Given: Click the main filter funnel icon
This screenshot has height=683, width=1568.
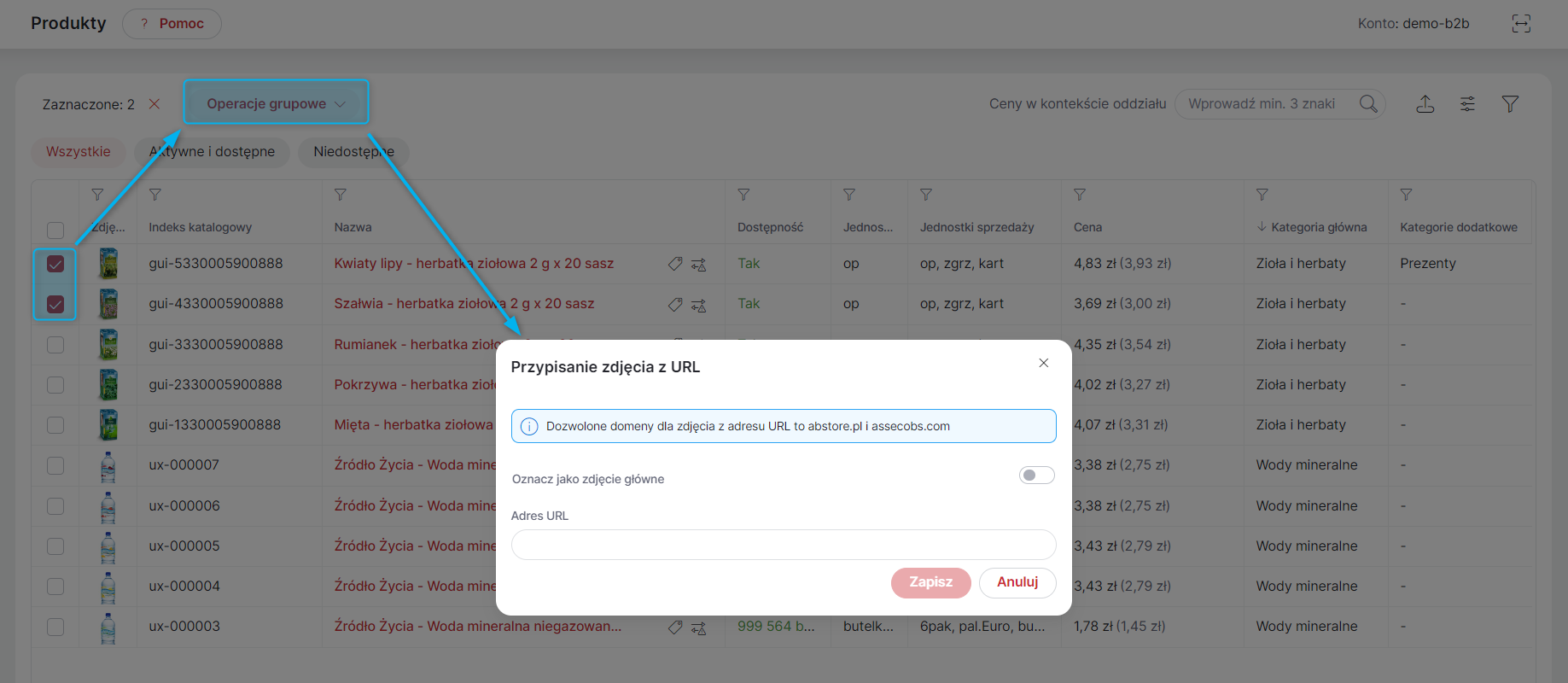Looking at the screenshot, I should pyautogui.click(x=1510, y=104).
